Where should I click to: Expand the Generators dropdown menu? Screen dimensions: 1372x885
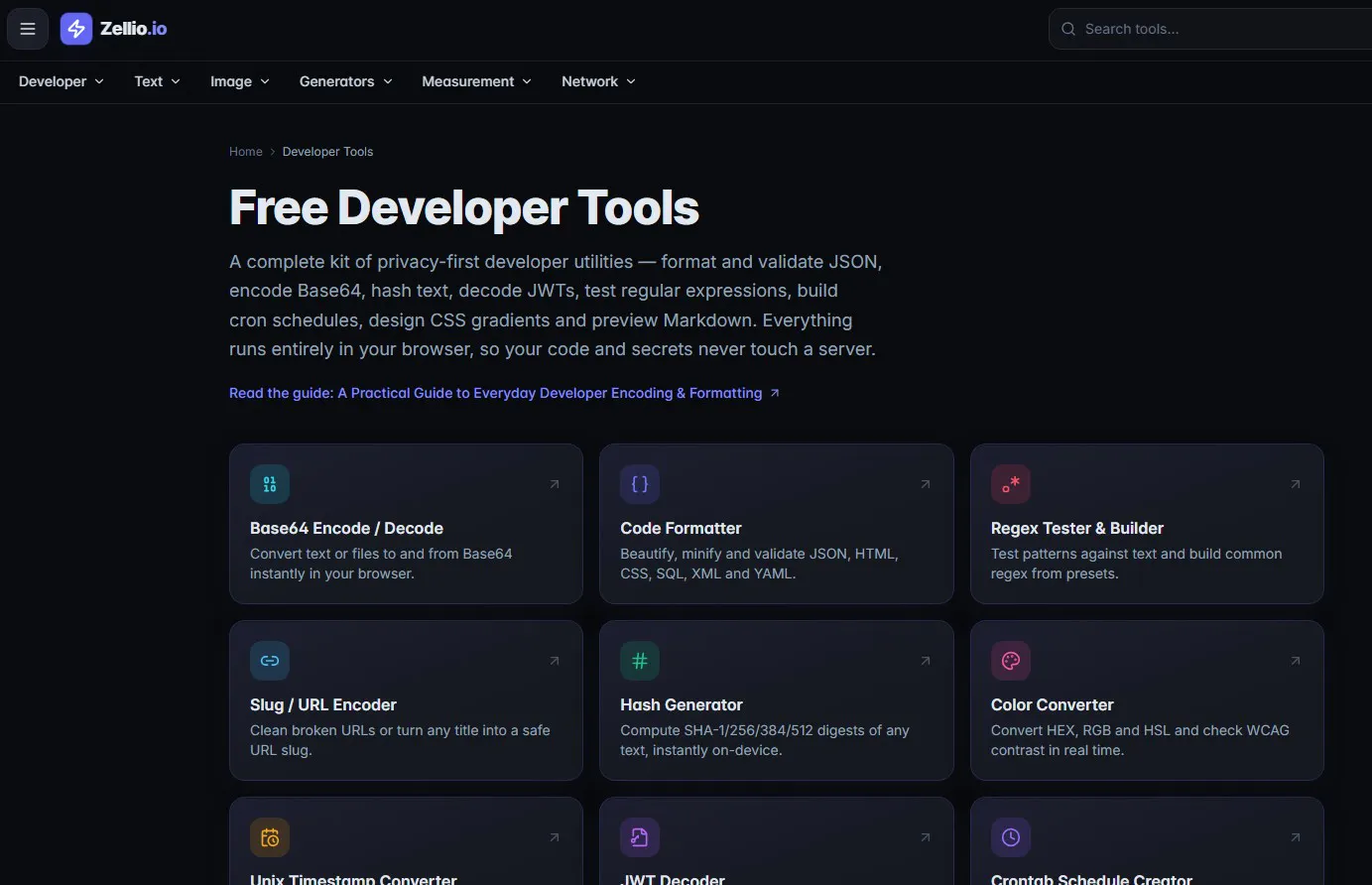(x=346, y=81)
